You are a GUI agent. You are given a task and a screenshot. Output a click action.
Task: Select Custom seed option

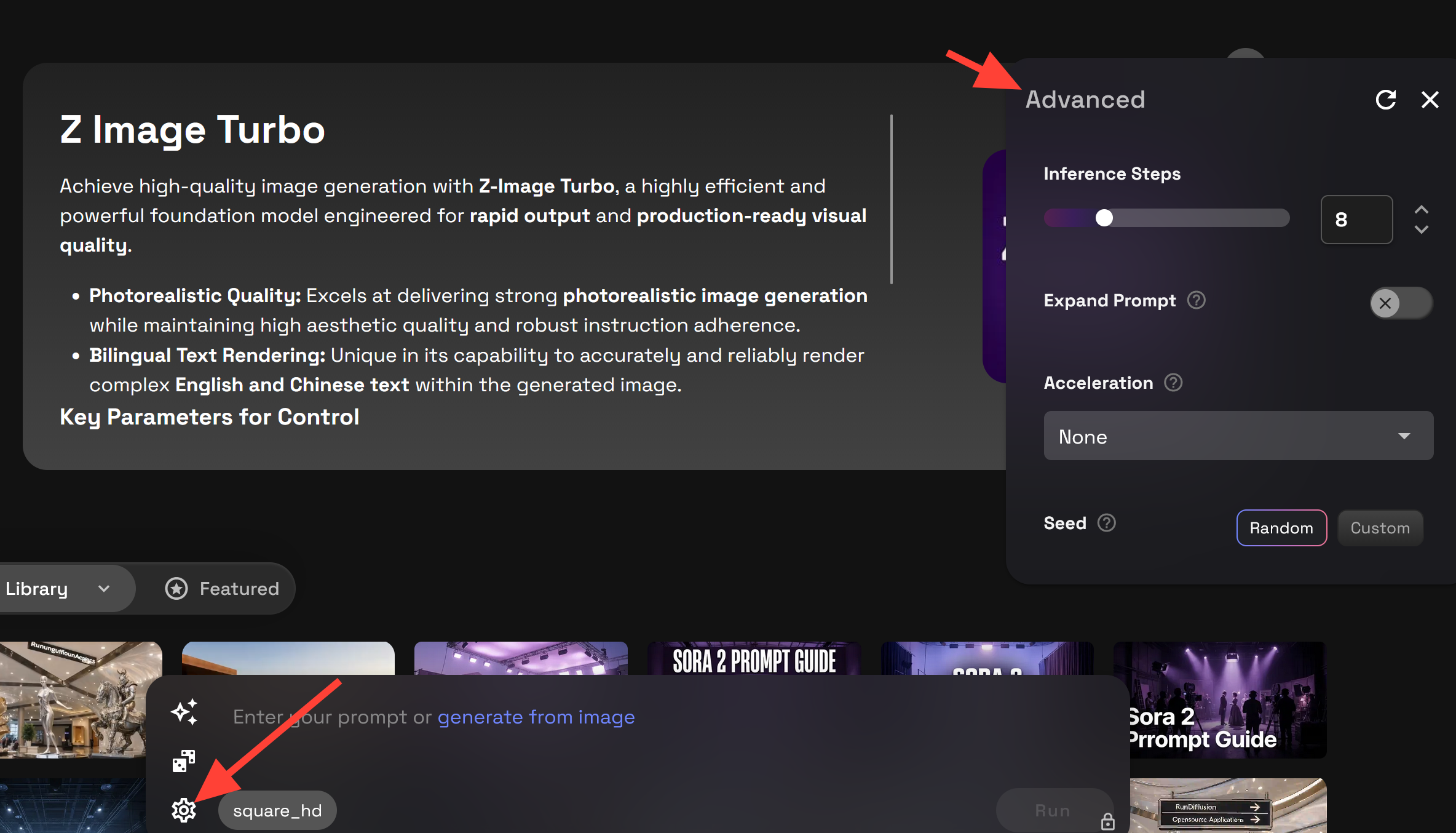(1380, 528)
